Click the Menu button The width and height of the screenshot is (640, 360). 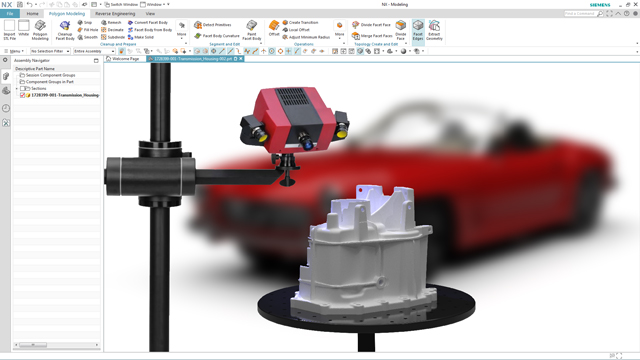pyautogui.click(x=14, y=51)
